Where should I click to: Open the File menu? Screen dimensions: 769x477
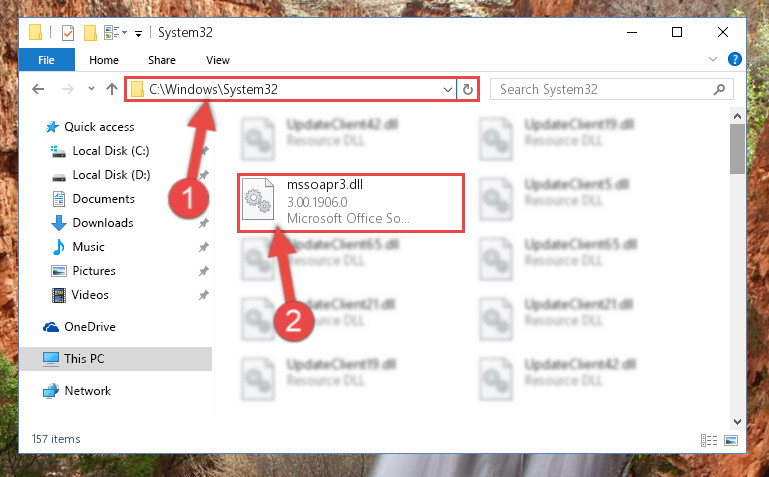pos(47,60)
